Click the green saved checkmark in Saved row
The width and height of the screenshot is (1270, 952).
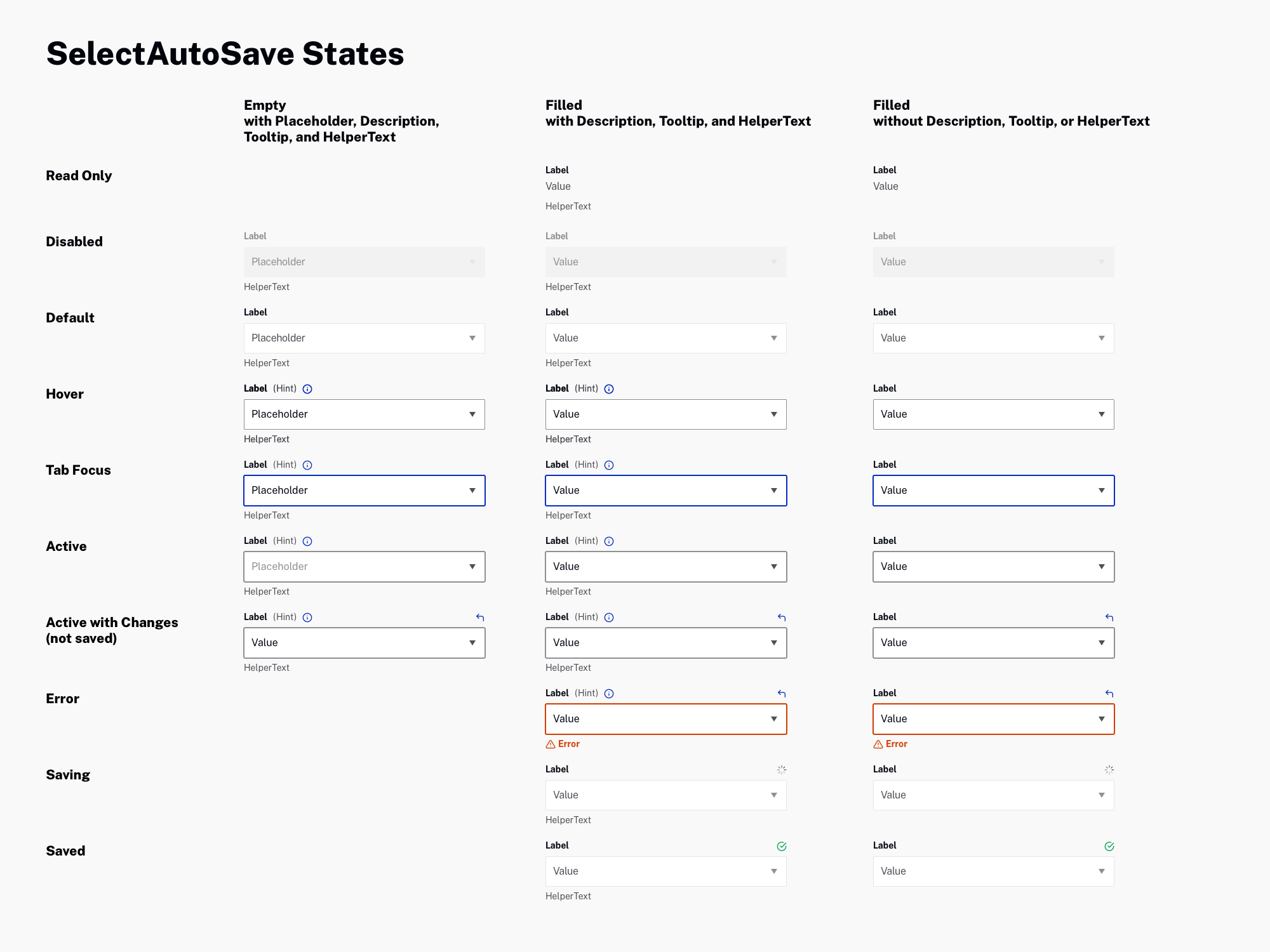coord(782,846)
